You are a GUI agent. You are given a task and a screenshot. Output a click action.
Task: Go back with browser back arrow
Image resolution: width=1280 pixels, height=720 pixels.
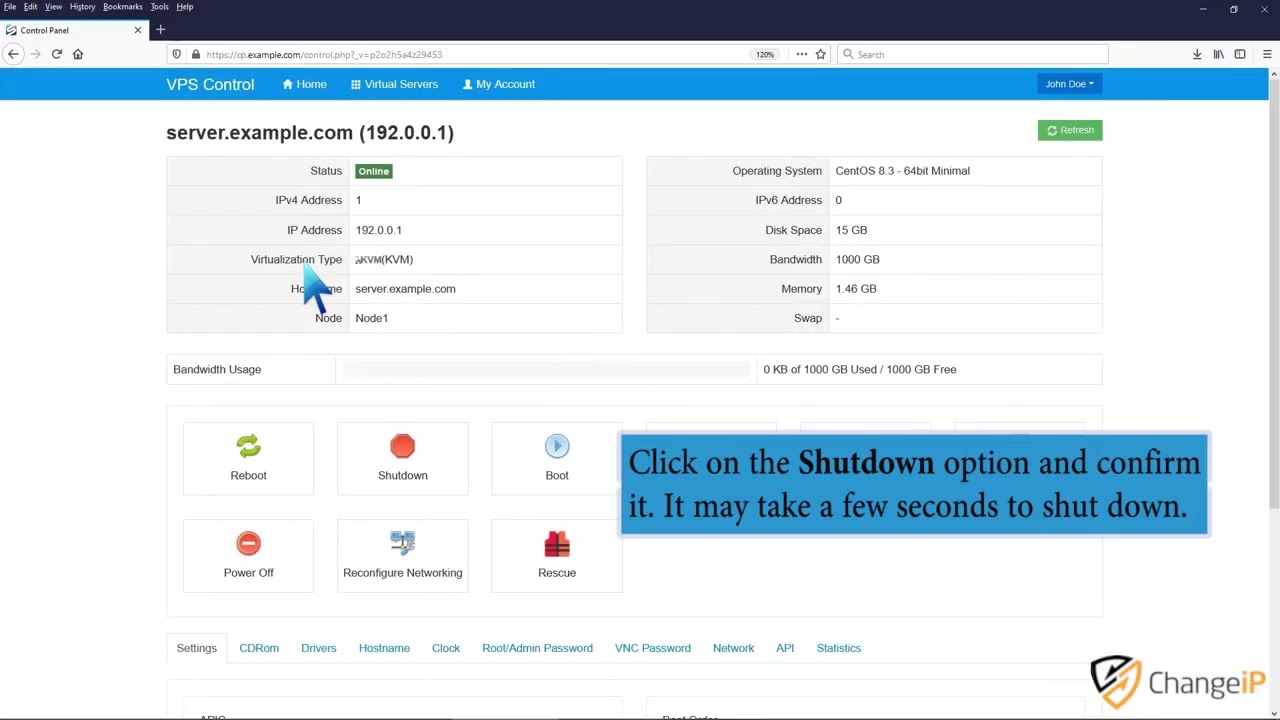[13, 54]
